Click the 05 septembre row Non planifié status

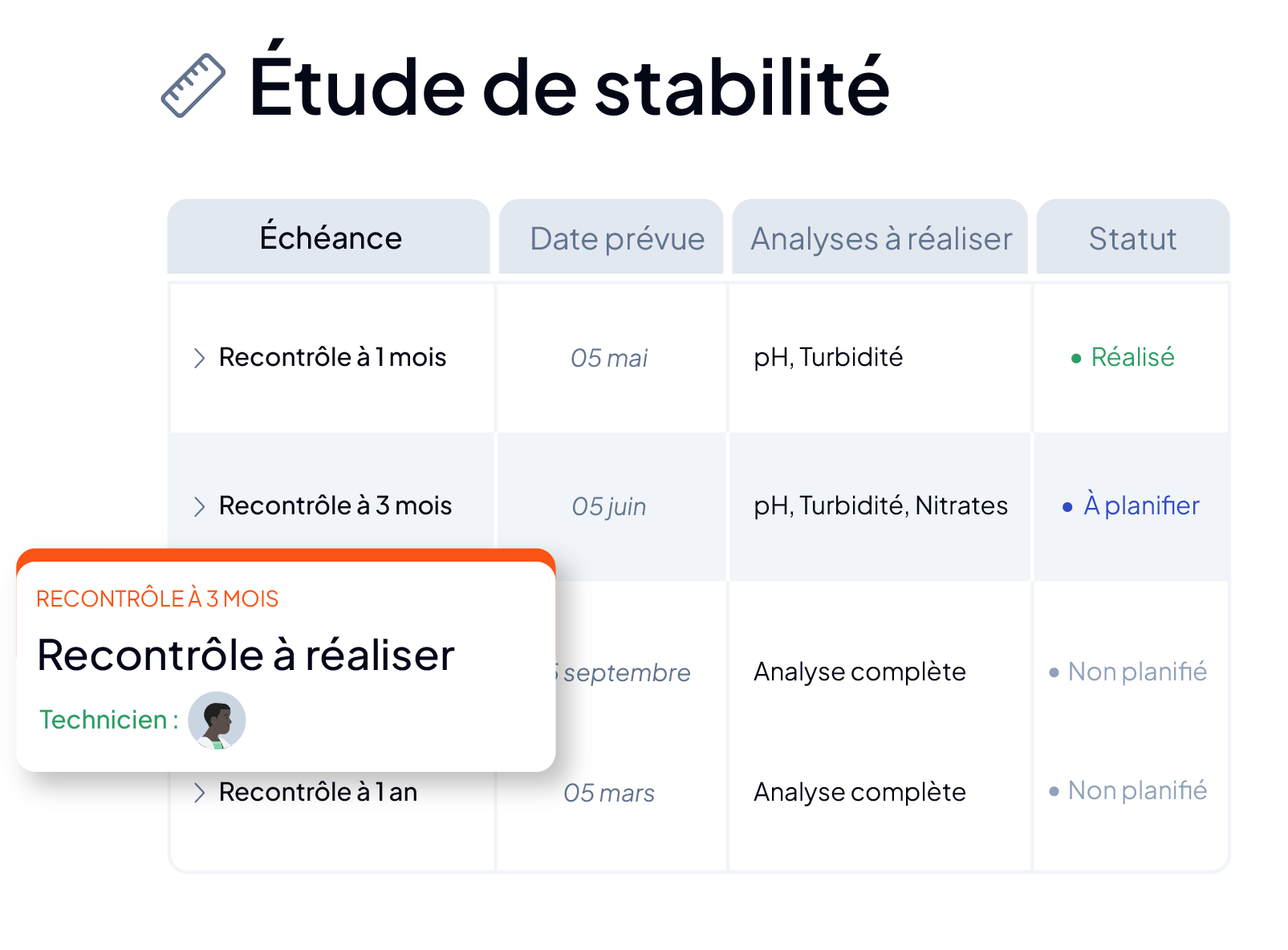pos(1137,672)
